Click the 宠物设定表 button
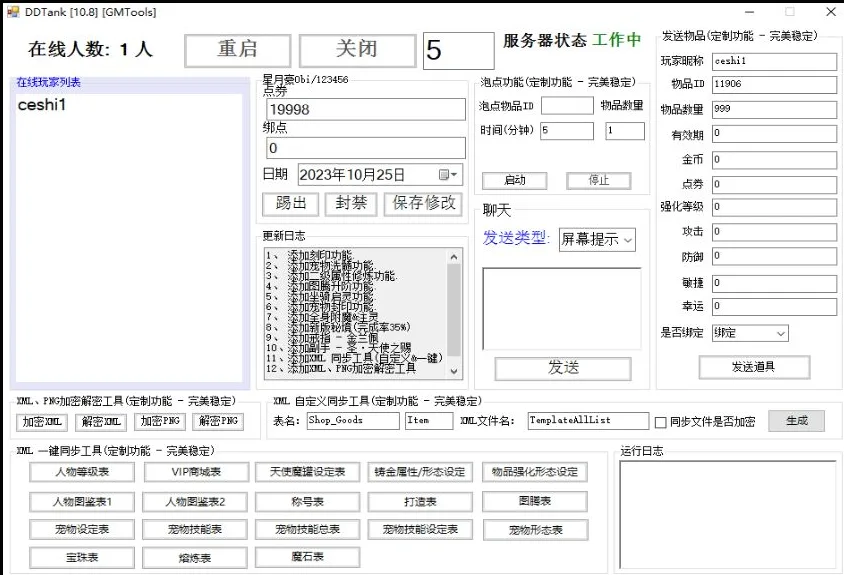 click(82, 530)
